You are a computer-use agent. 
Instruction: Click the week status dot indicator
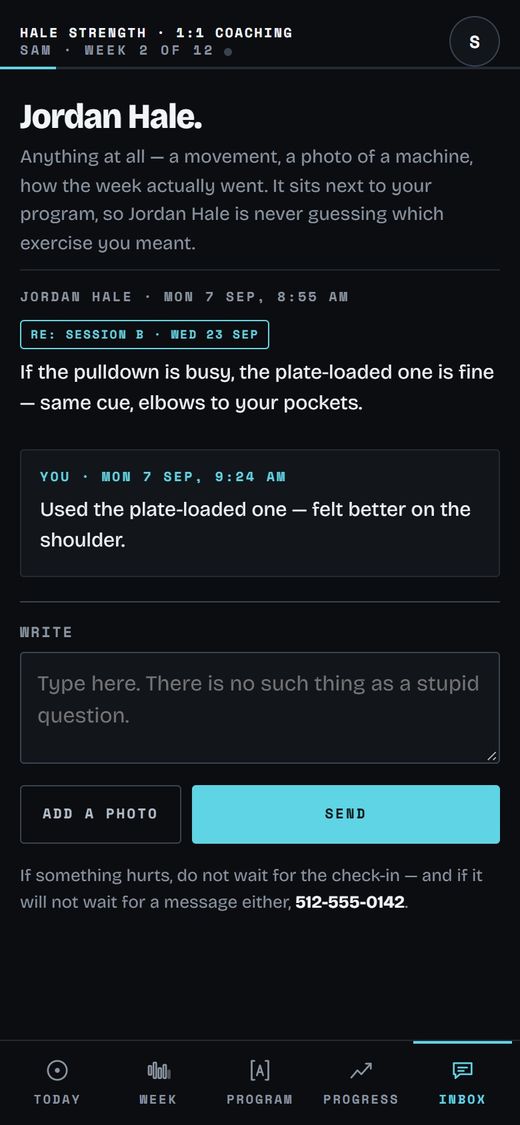227,52
